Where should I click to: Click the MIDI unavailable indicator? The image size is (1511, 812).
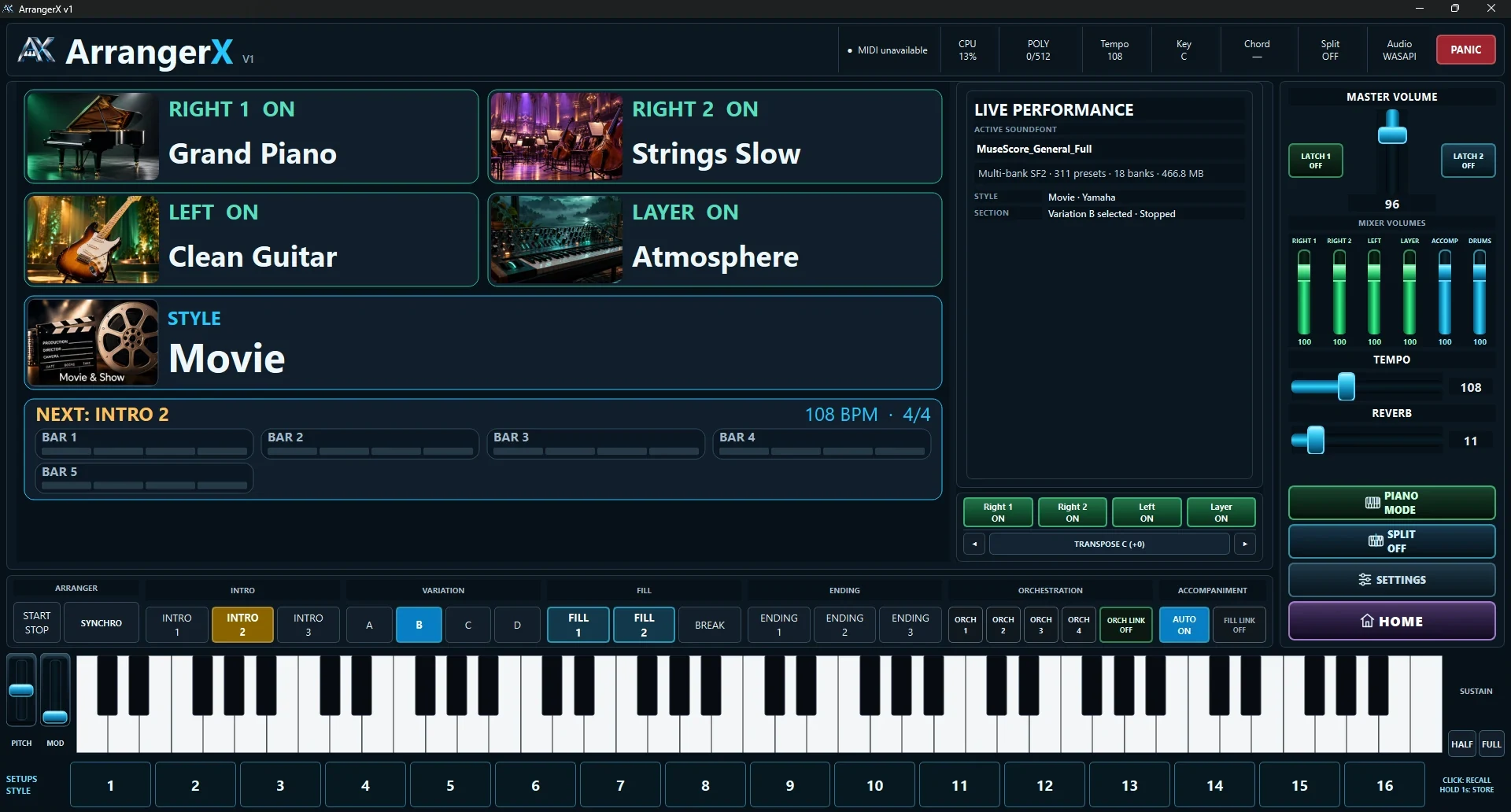pyautogui.click(x=887, y=50)
